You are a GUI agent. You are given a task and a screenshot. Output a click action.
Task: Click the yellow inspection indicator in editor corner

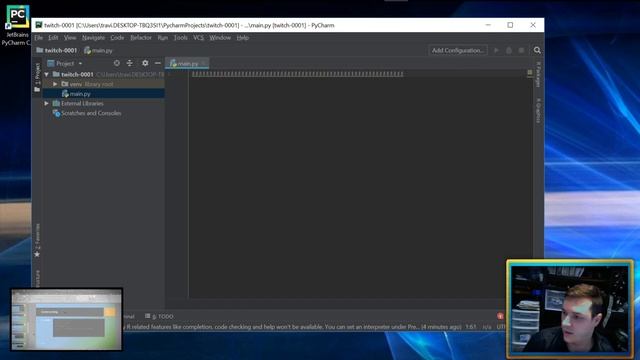click(530, 72)
